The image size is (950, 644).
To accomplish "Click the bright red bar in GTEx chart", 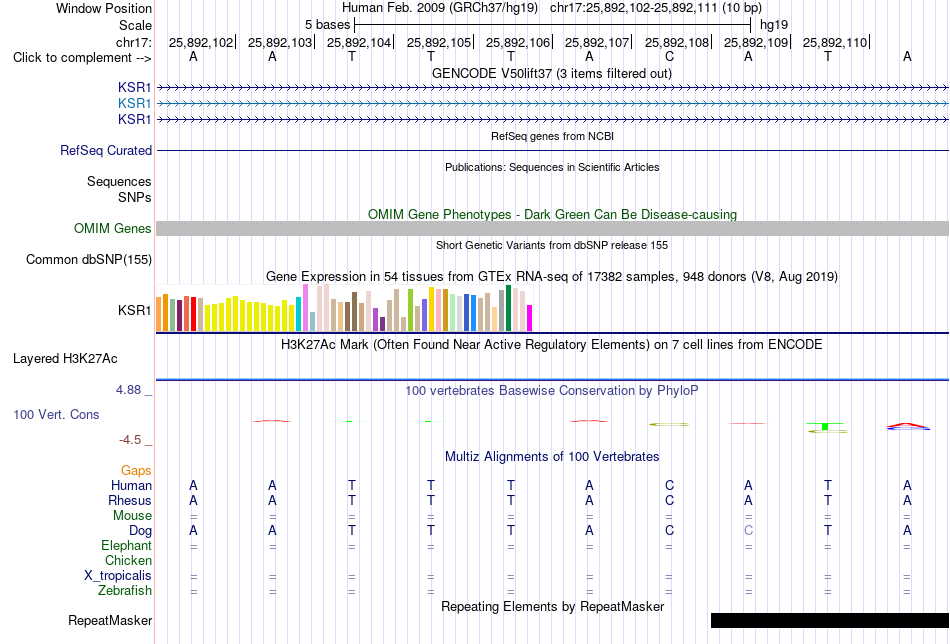I will click(x=193, y=314).
